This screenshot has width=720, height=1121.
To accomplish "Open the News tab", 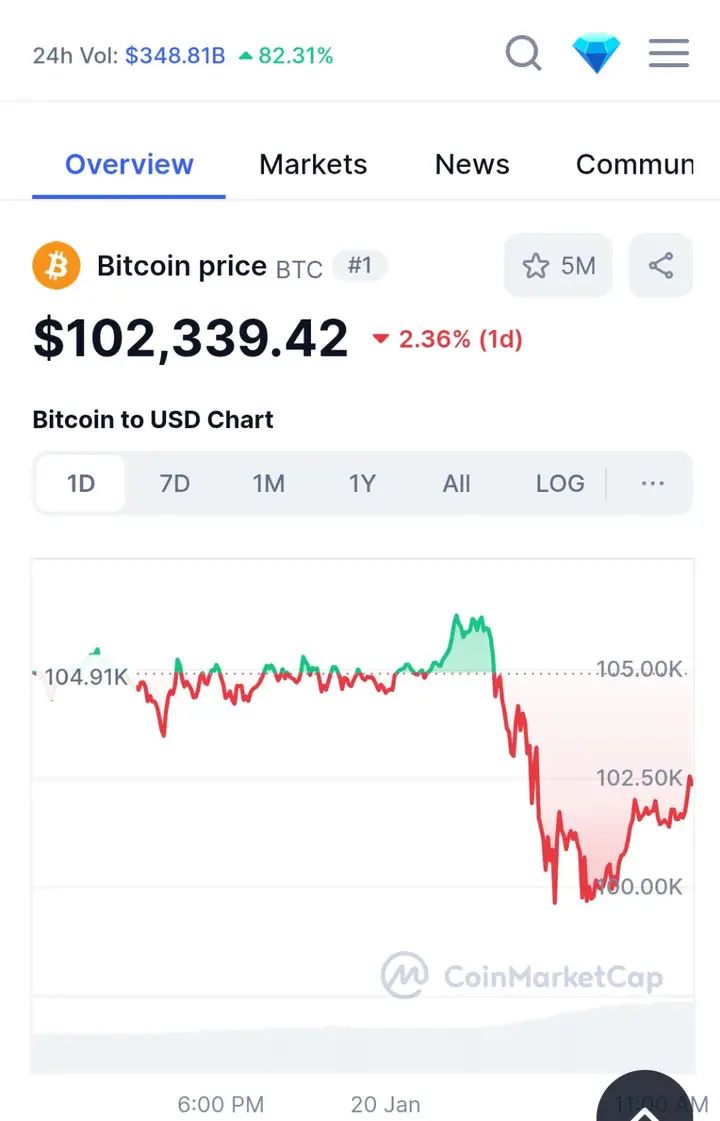I will [x=472, y=165].
